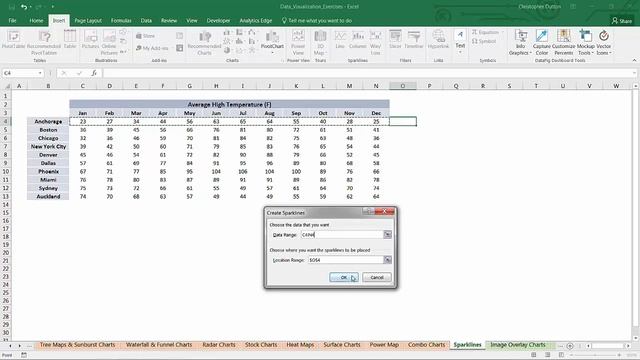Open the Data ribbon tab
640x360 pixels.
click(x=146, y=20)
